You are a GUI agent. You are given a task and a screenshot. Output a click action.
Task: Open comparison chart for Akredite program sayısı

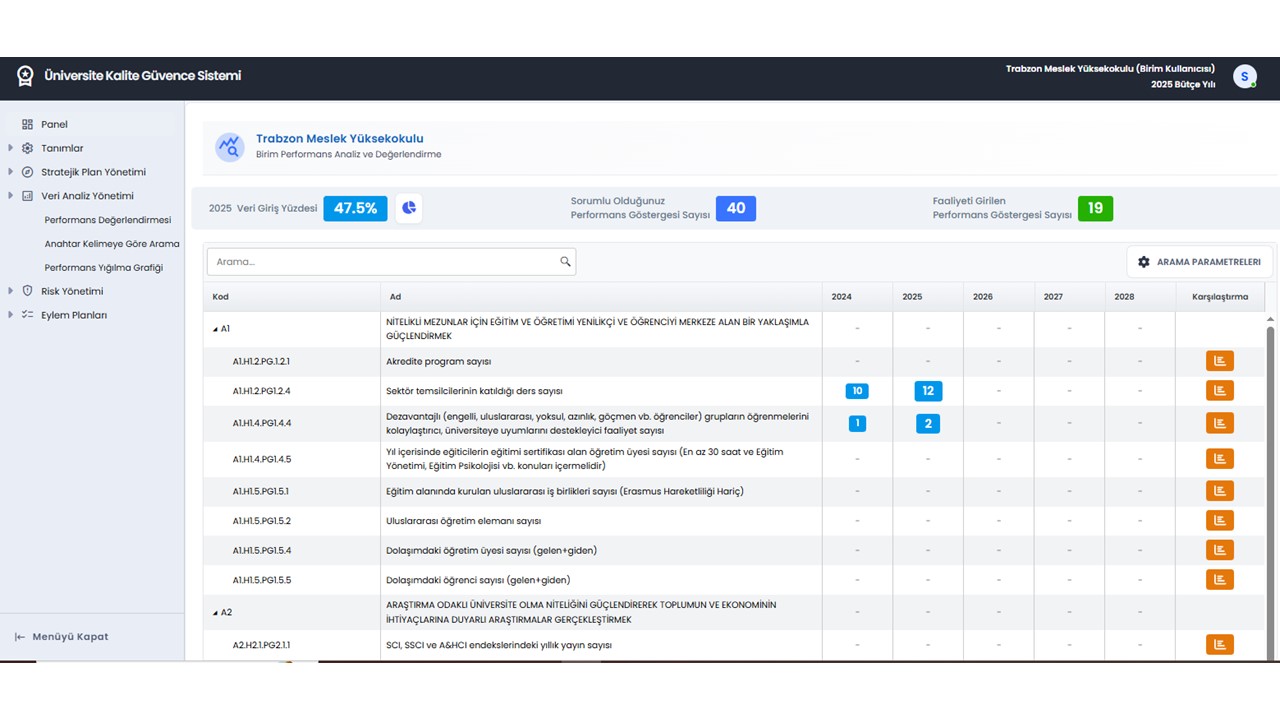coord(1219,361)
